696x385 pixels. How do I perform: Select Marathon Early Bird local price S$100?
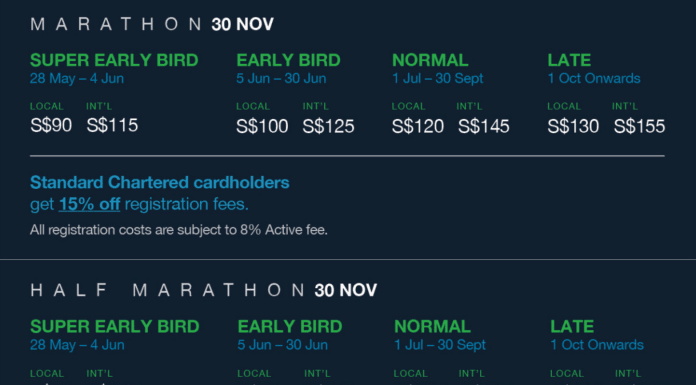coord(262,126)
